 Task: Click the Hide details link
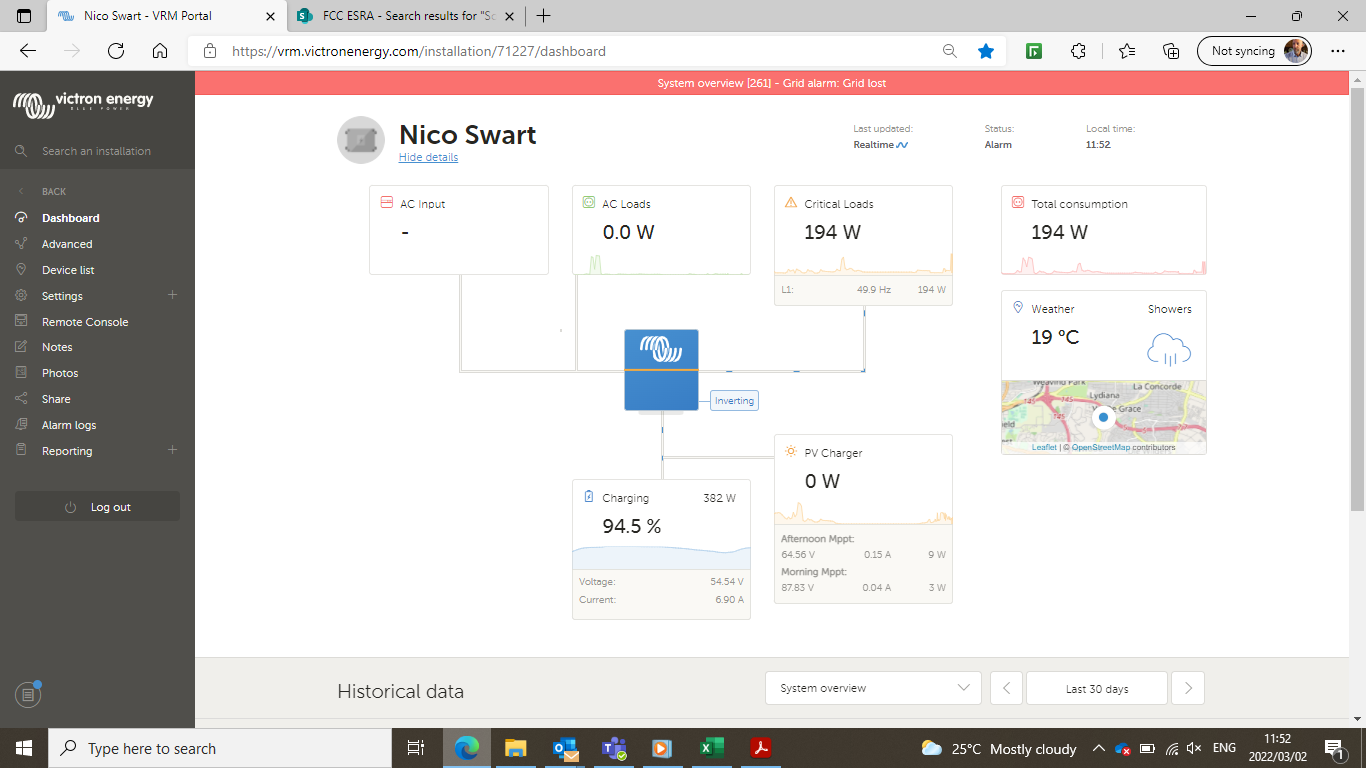[428, 157]
